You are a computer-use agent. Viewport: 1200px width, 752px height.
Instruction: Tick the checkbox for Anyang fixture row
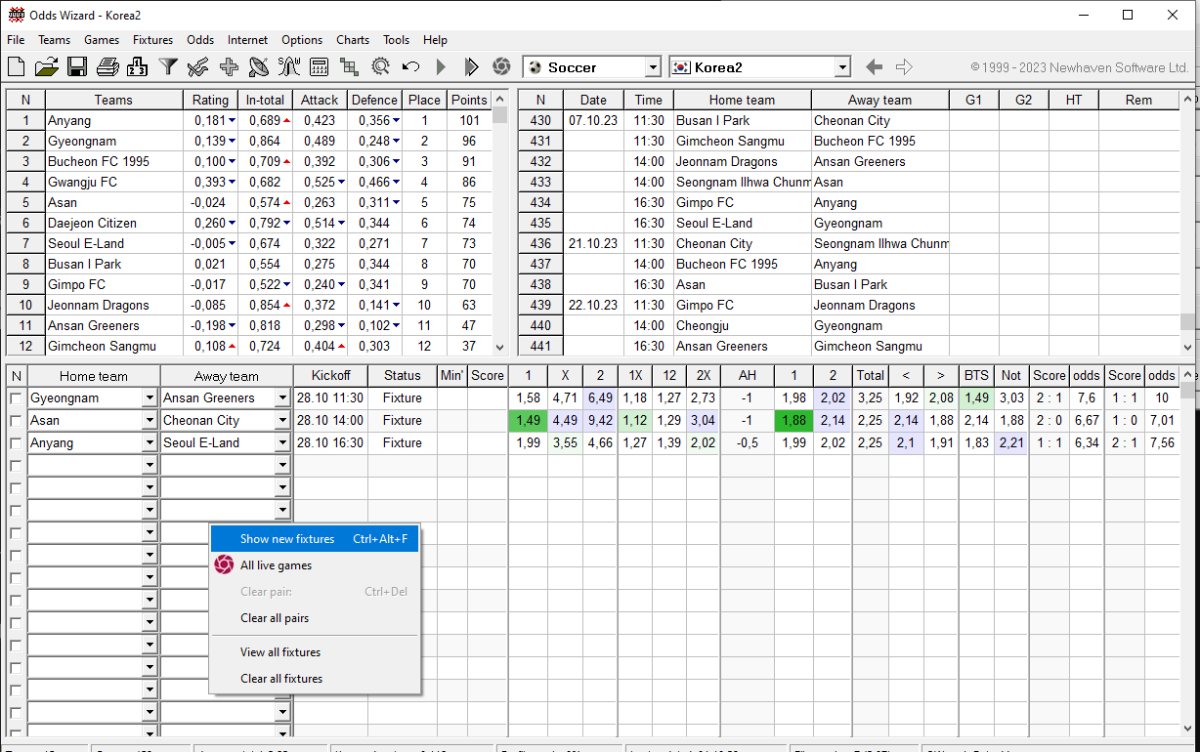15,443
